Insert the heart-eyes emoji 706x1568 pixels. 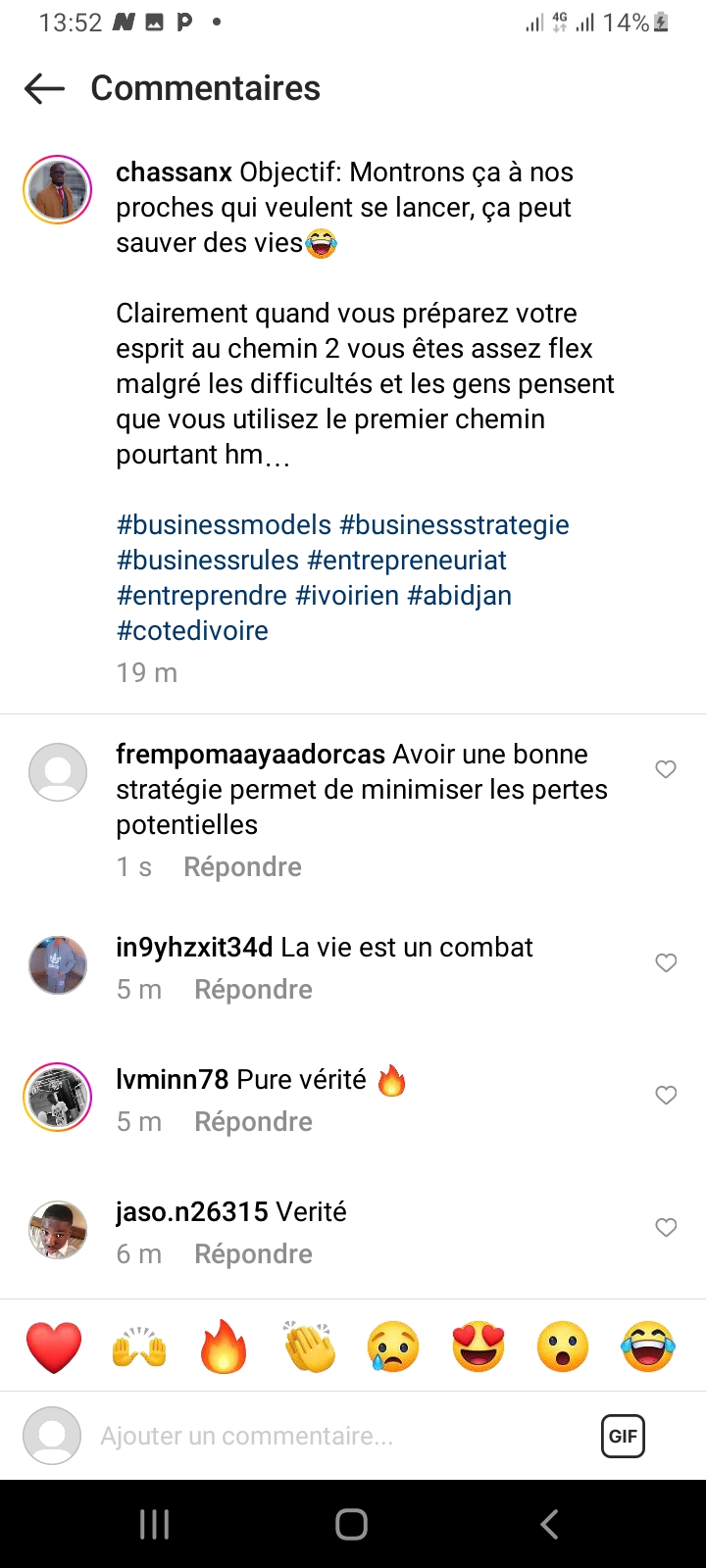point(479,1347)
